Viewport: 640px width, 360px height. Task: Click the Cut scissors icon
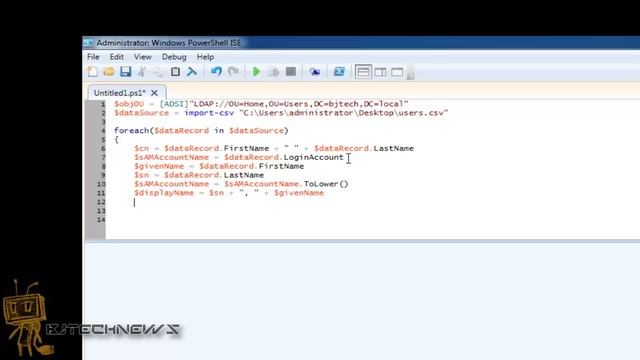(x=142, y=72)
